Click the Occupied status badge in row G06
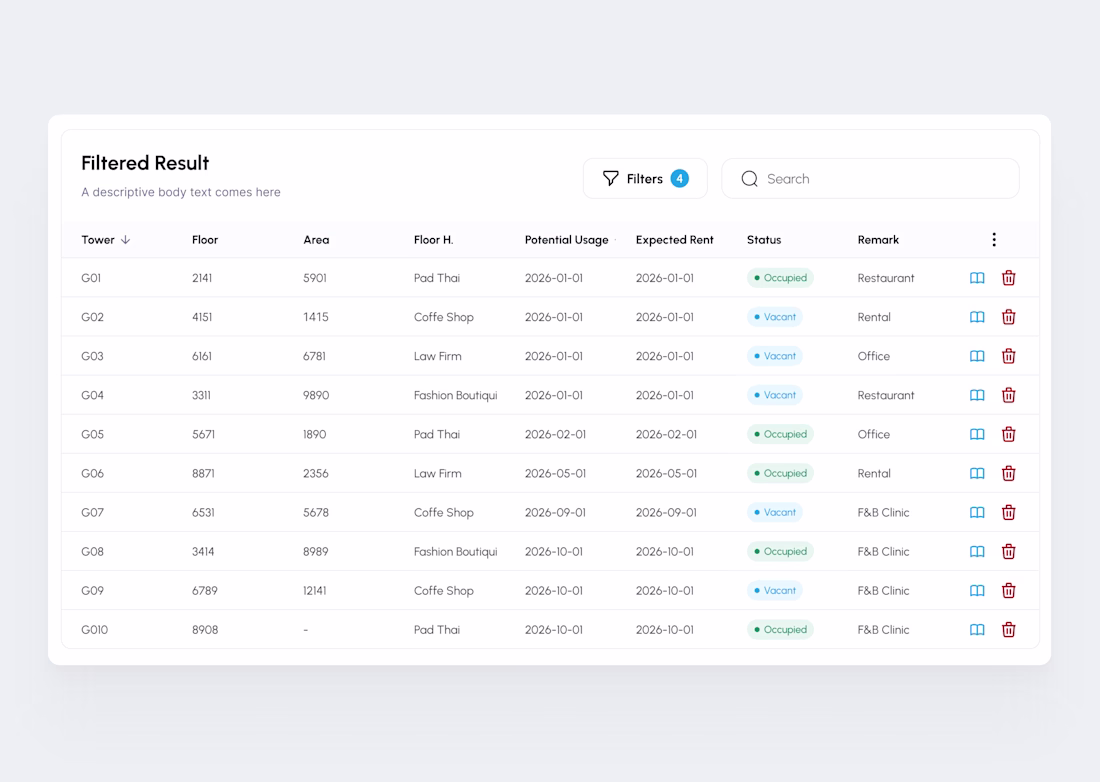The height and width of the screenshot is (782, 1100). 780,473
